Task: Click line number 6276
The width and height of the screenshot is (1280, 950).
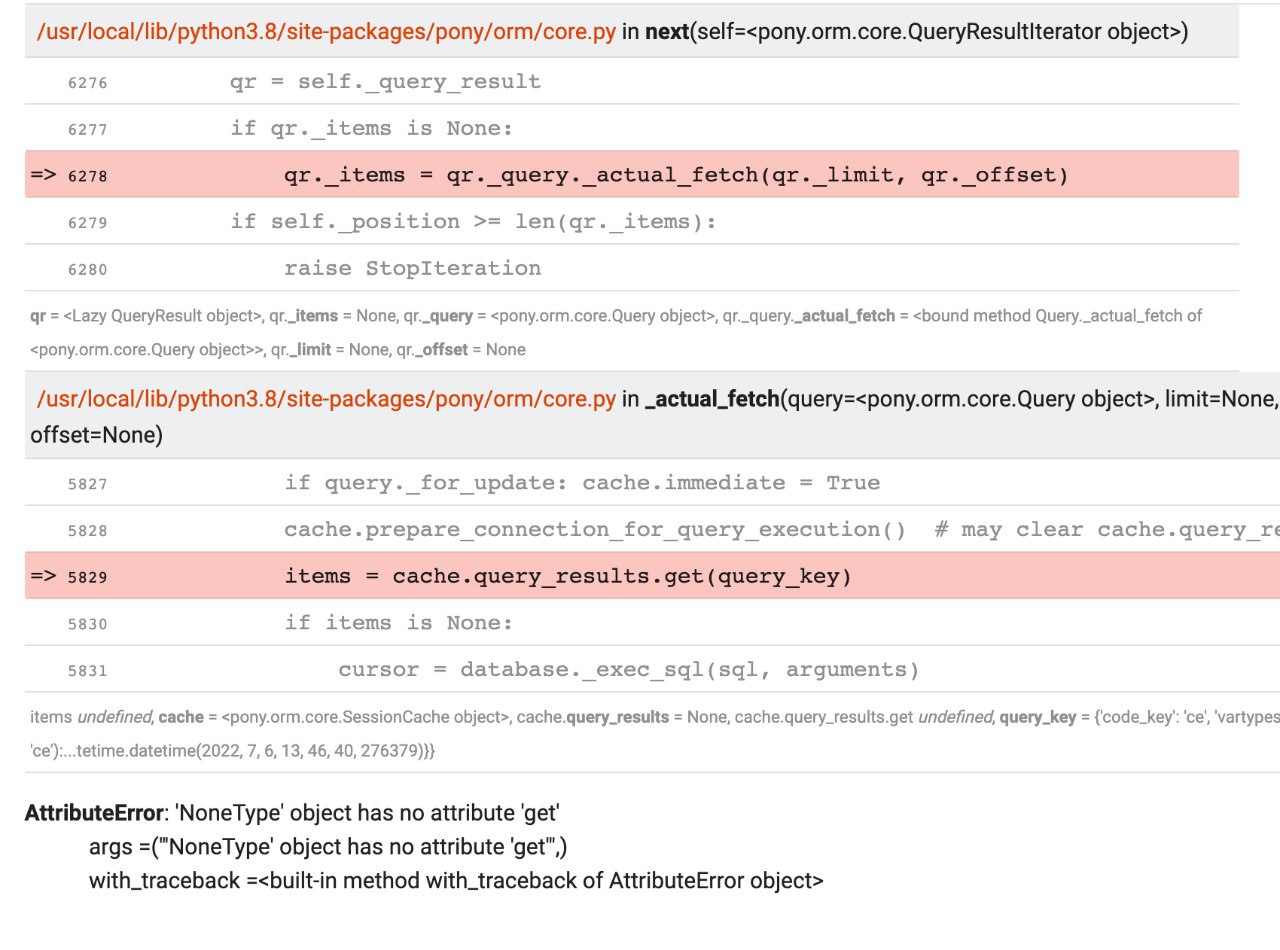Action: pyautogui.click(x=87, y=83)
